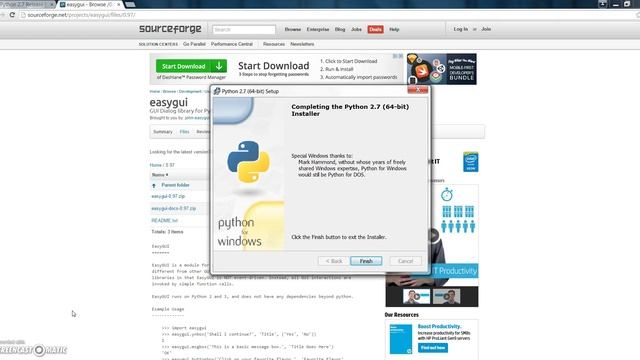Click the Parent folder up-arrow icon
Screen dimensions: 640x360
point(154,185)
